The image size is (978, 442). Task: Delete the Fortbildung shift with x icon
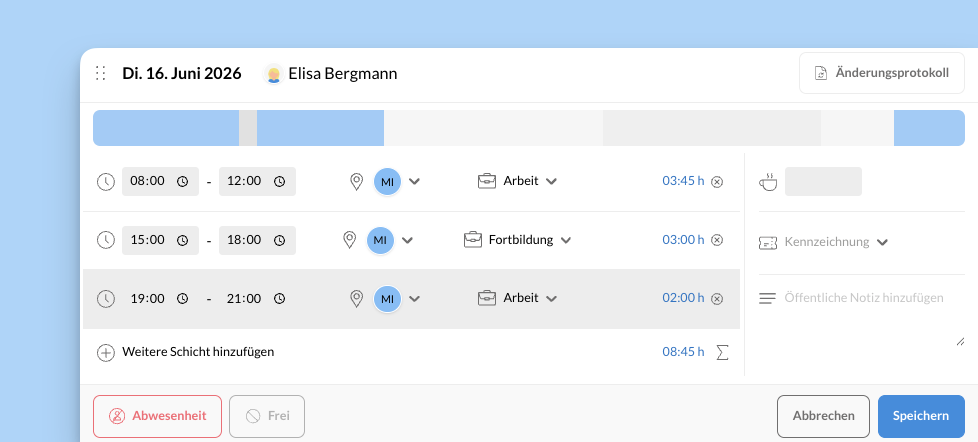[x=717, y=240]
